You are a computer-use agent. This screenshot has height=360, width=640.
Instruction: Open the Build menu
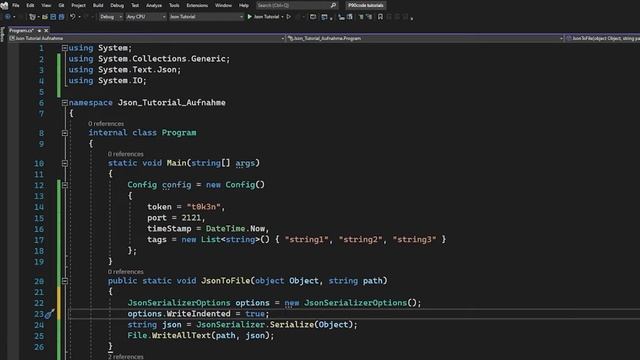pyautogui.click(x=98, y=5)
